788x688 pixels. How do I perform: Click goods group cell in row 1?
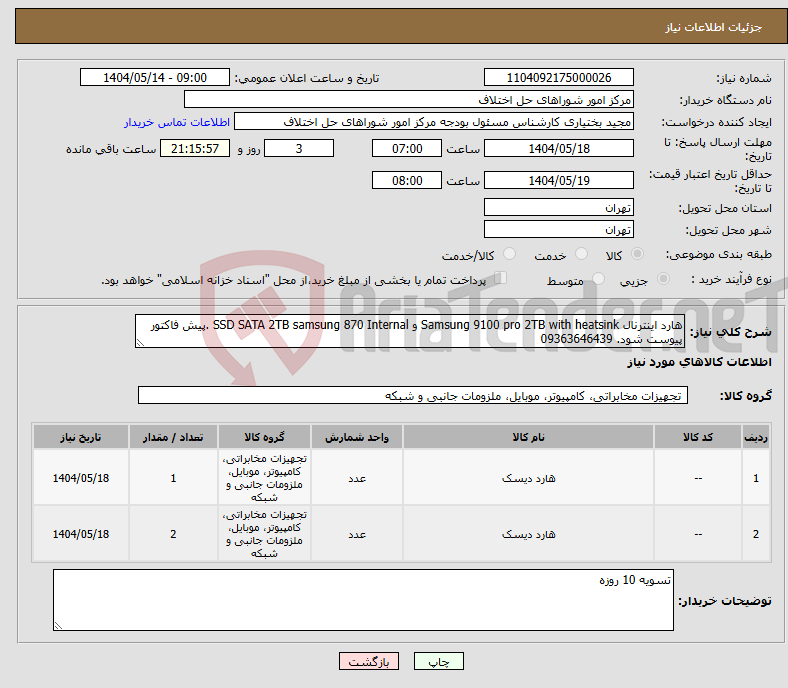pos(264,477)
